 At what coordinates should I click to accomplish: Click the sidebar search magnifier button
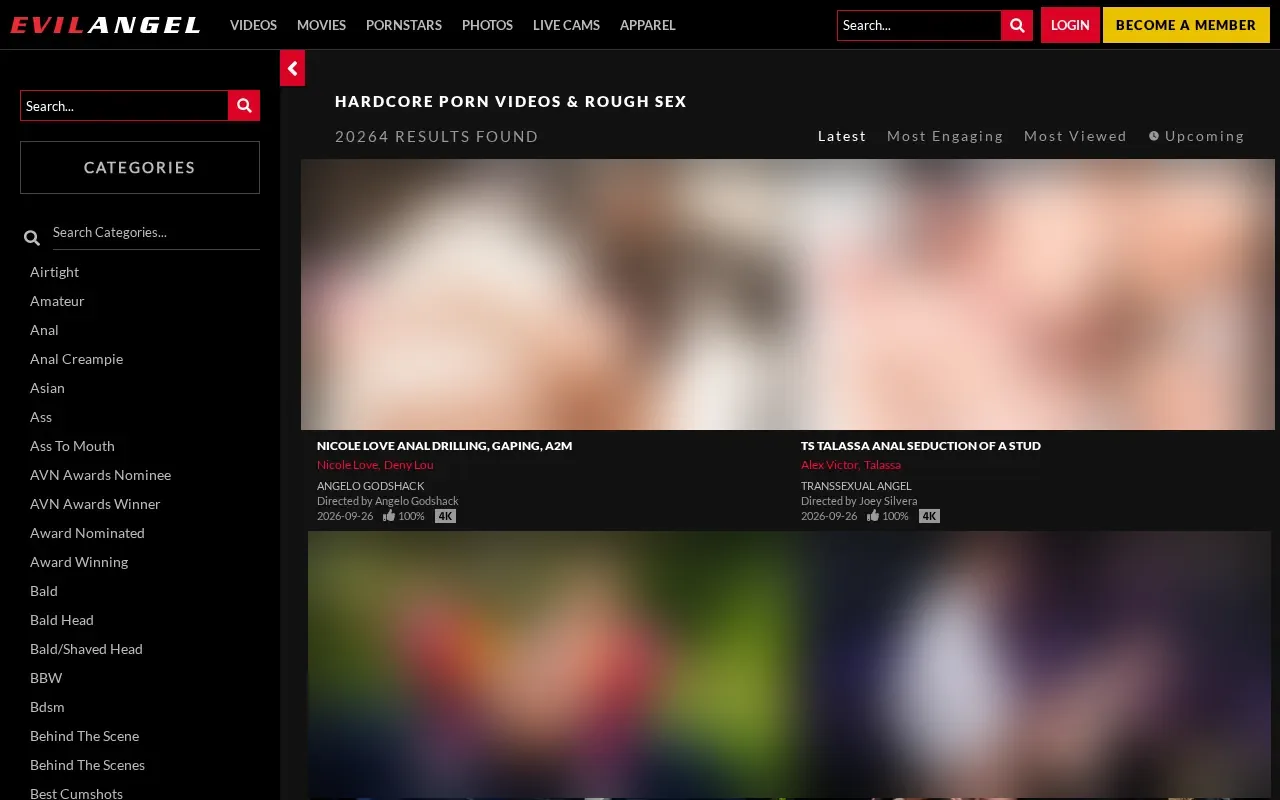[244, 105]
